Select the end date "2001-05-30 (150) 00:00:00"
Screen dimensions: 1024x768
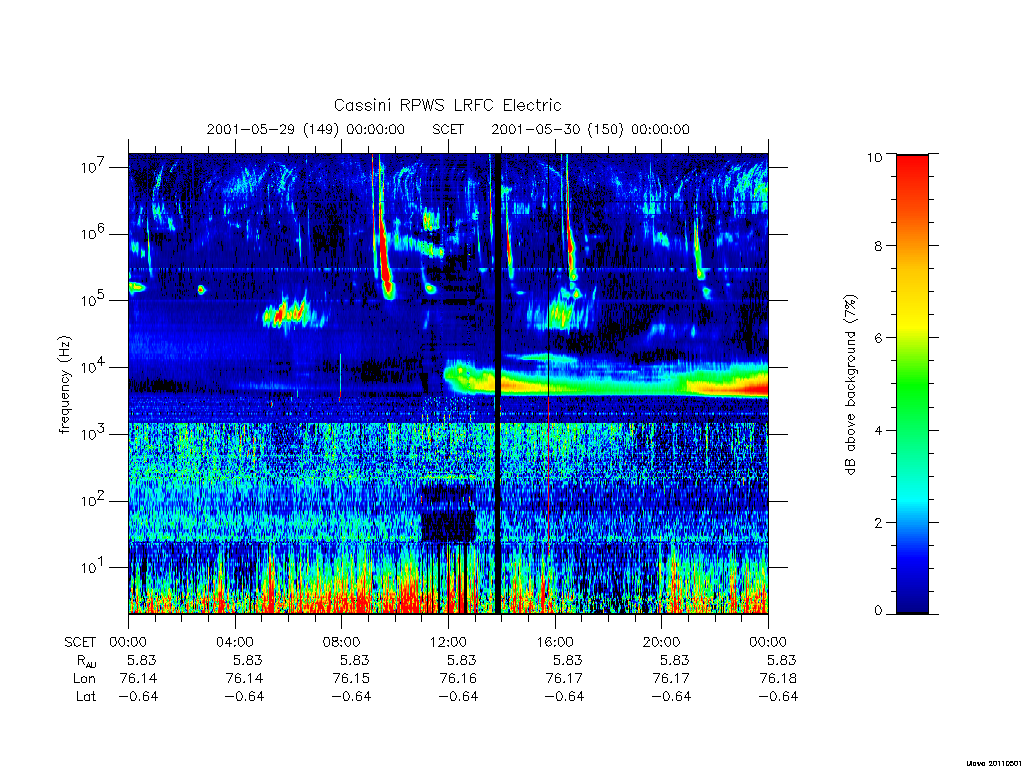(590, 129)
